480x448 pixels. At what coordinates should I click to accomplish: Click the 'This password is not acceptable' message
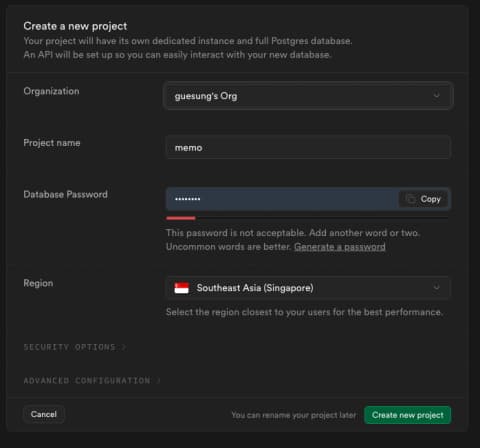[x=293, y=240]
